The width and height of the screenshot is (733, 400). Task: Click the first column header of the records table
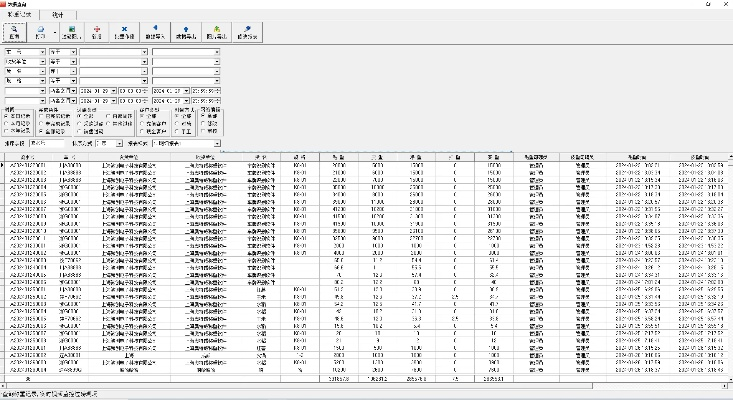click(28, 157)
